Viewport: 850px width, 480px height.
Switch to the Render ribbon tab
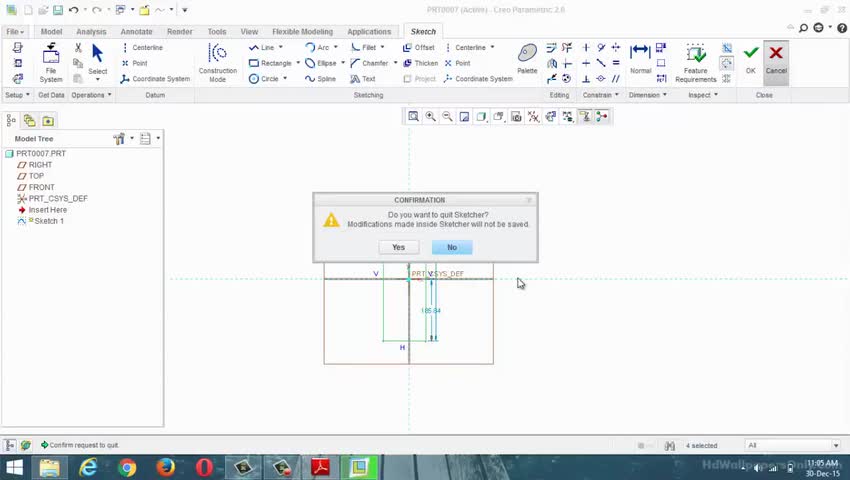point(179,31)
